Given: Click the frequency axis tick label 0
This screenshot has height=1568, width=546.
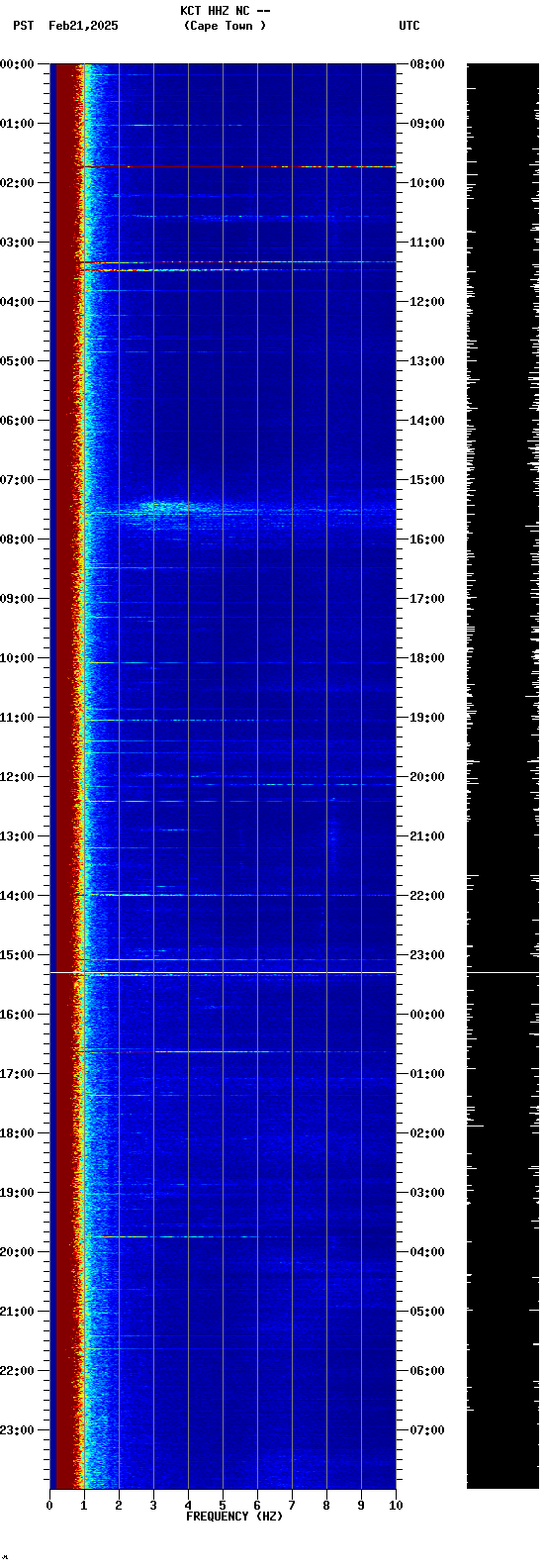Looking at the screenshot, I should pos(49,1506).
